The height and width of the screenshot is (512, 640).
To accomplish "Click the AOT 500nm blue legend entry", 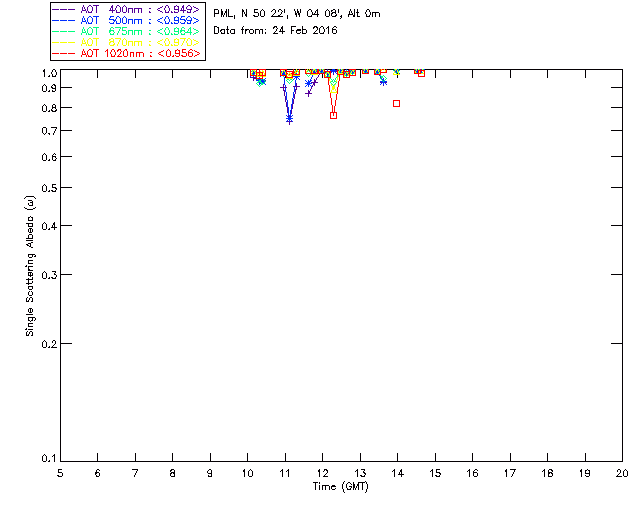I will [x=126, y=20].
